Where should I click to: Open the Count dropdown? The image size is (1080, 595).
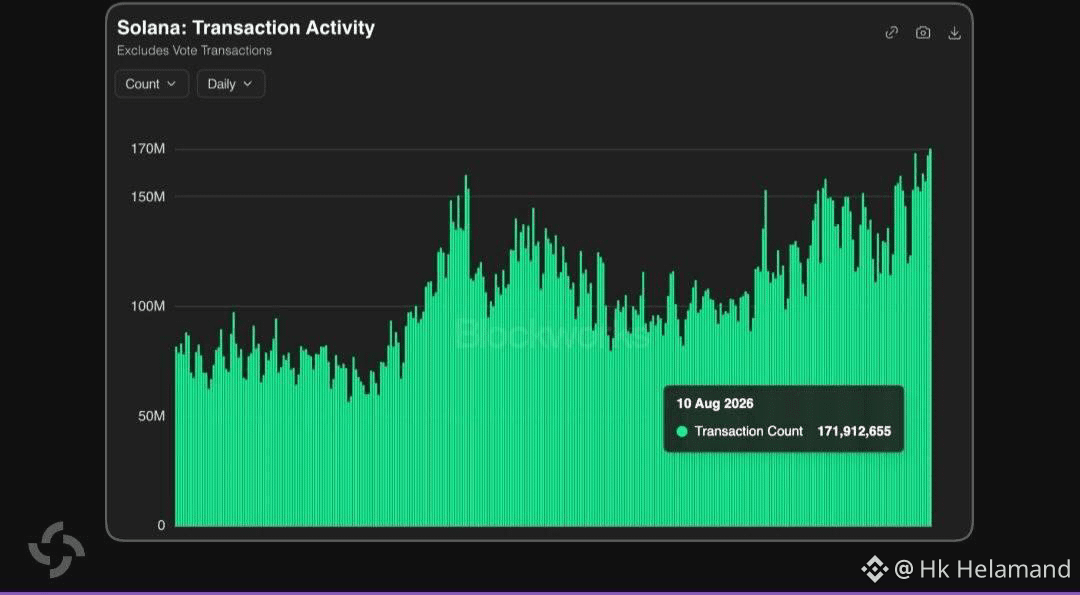click(152, 84)
